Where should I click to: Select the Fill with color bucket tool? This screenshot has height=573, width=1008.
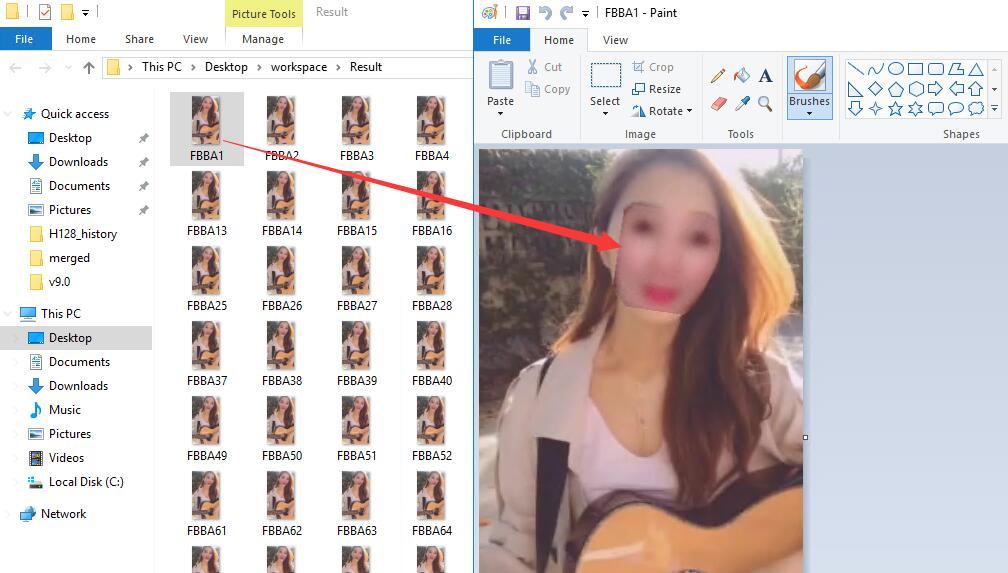coord(742,76)
